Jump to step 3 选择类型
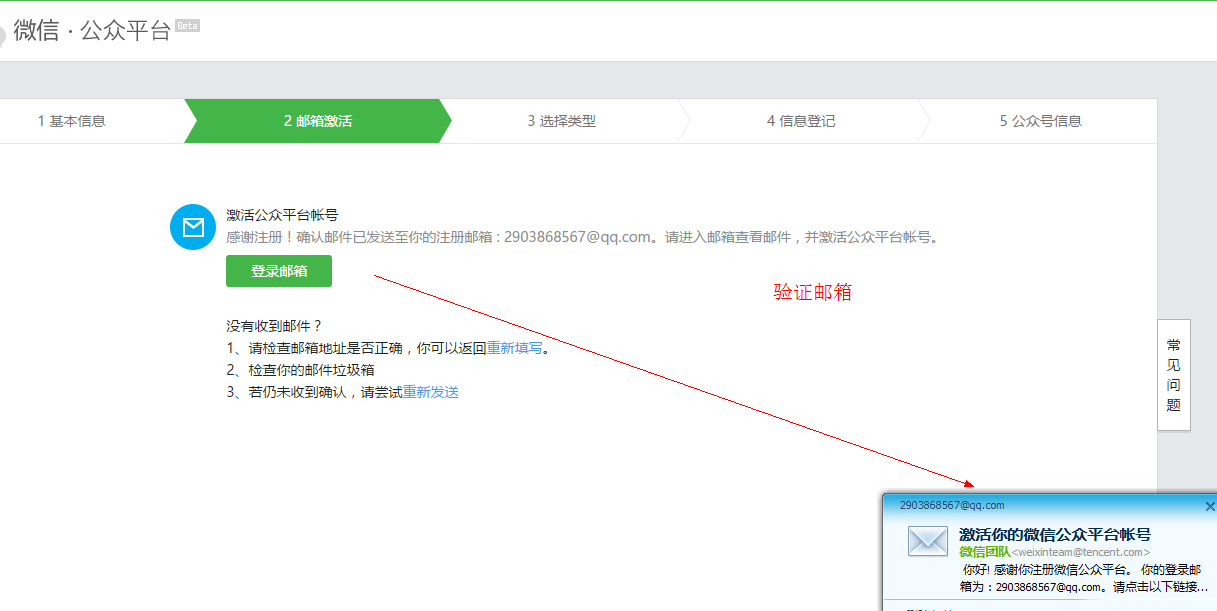This screenshot has height=611, width=1217. point(561,121)
